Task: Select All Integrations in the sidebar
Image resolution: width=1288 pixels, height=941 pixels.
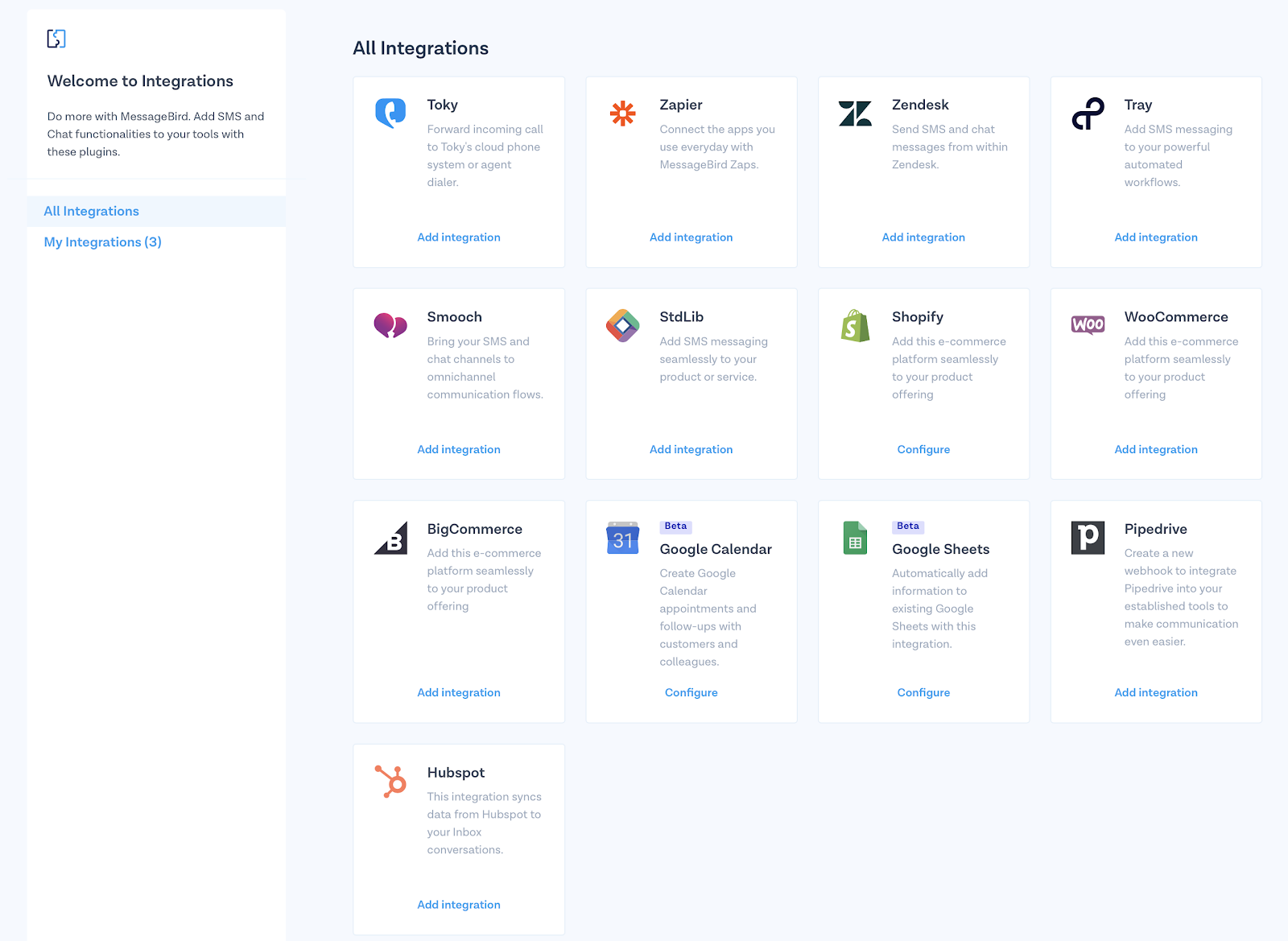Action: click(x=156, y=211)
